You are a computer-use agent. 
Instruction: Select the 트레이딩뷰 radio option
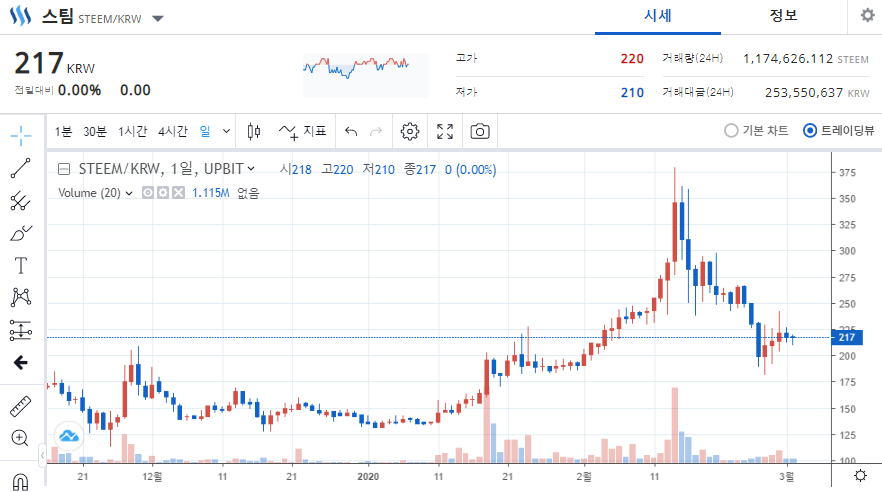pos(839,130)
